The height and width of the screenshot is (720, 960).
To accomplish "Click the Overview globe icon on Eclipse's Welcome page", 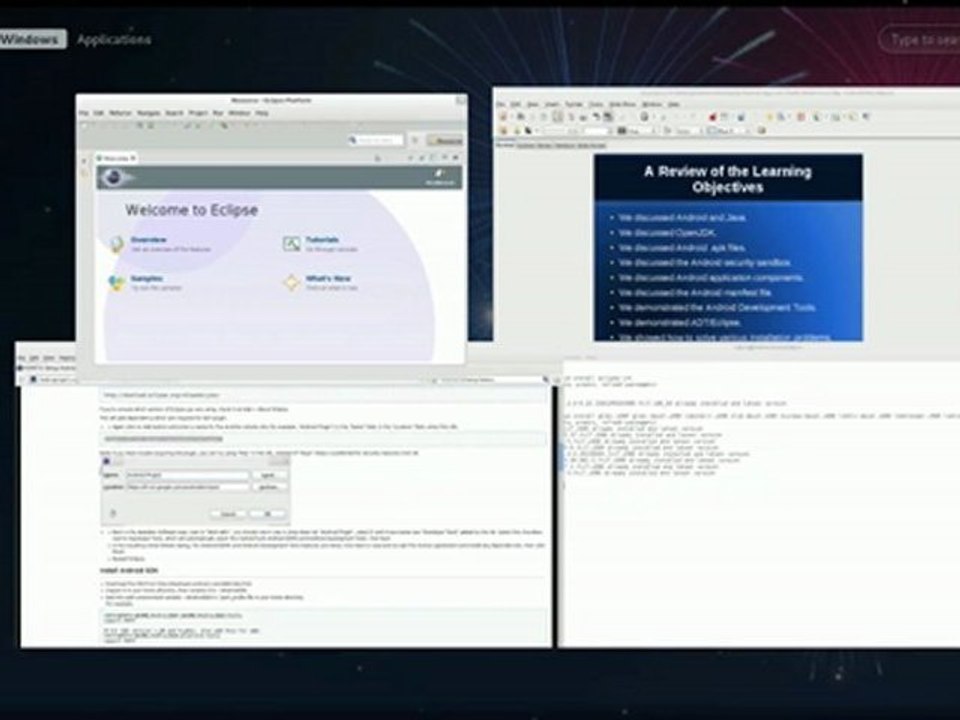I will coord(116,244).
